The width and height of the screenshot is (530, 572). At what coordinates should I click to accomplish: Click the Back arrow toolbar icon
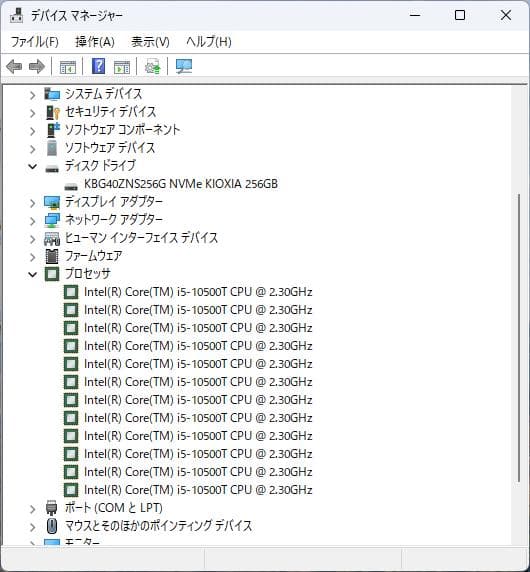14,67
